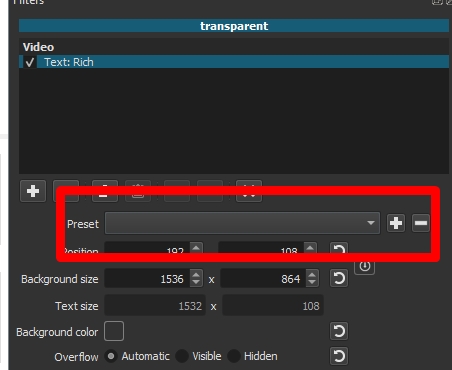Click the transparent clip title bar

coord(234,26)
